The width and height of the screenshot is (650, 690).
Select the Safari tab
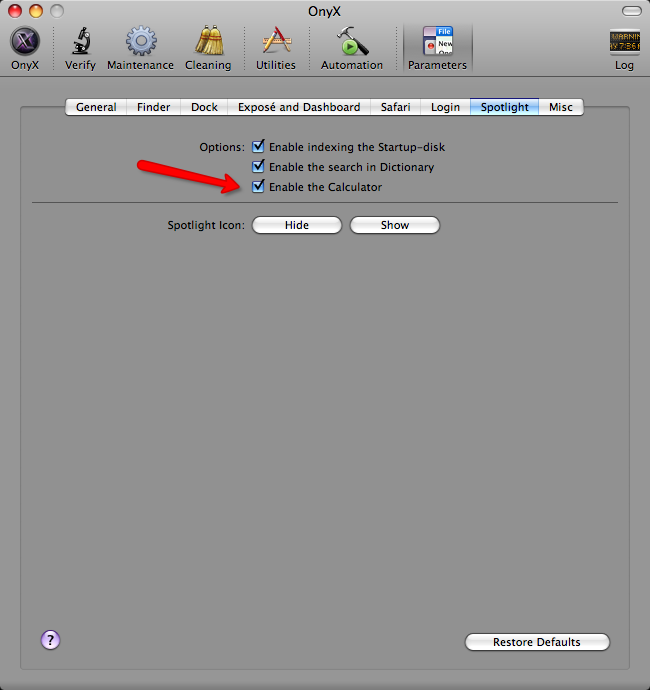point(395,107)
